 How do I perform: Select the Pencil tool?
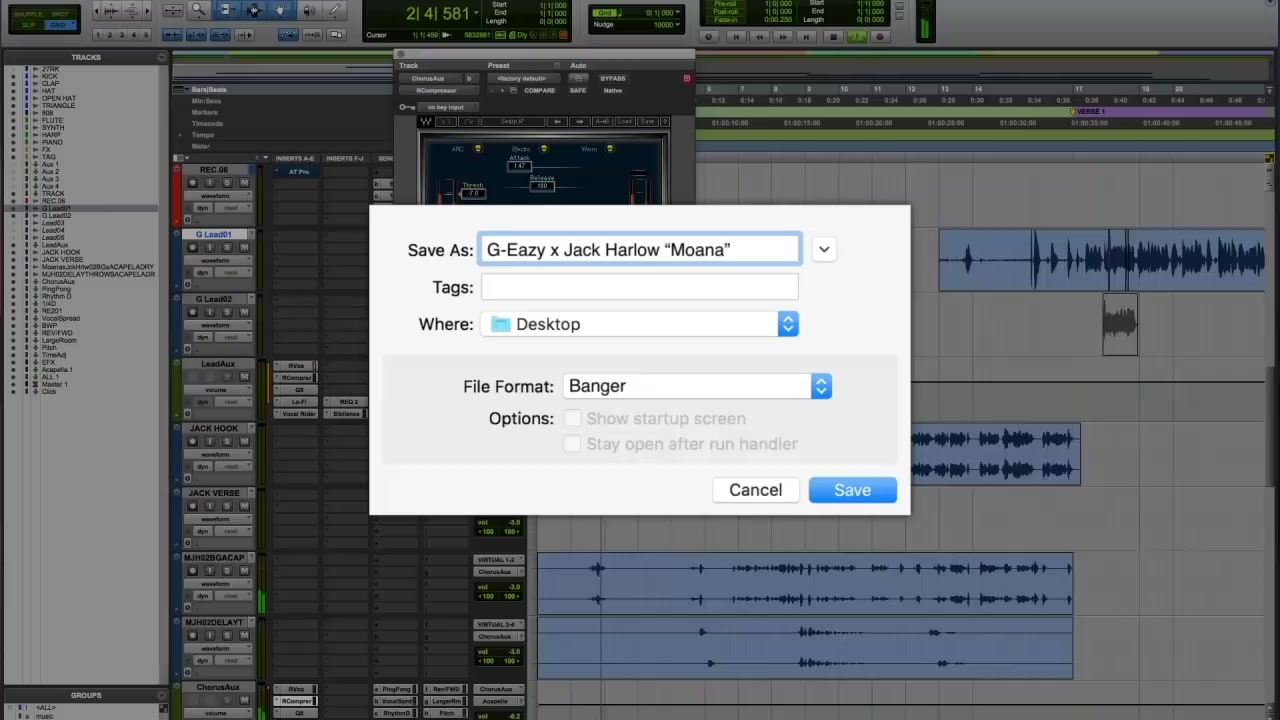click(334, 10)
